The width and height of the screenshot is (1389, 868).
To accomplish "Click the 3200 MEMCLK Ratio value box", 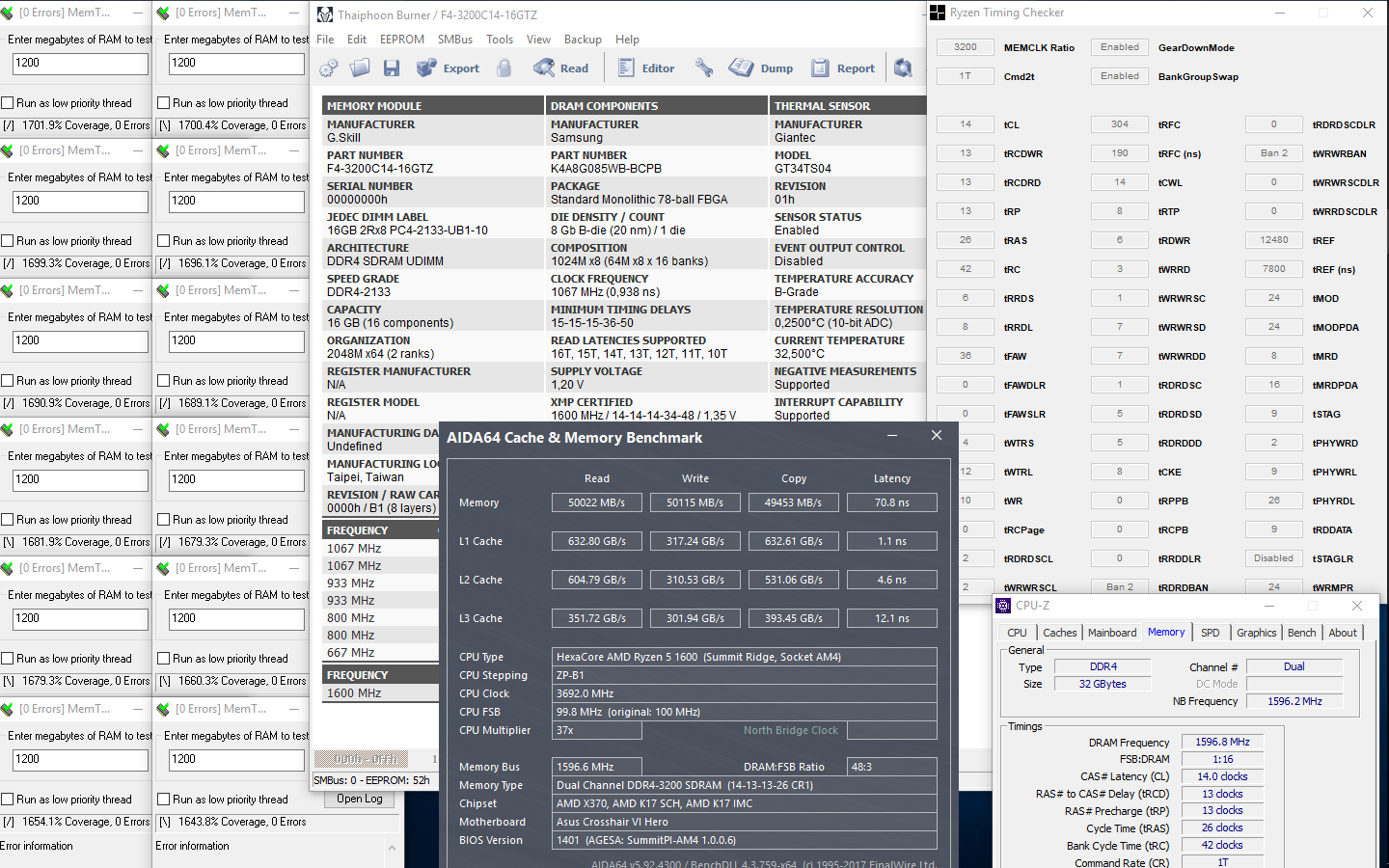I will (966, 47).
